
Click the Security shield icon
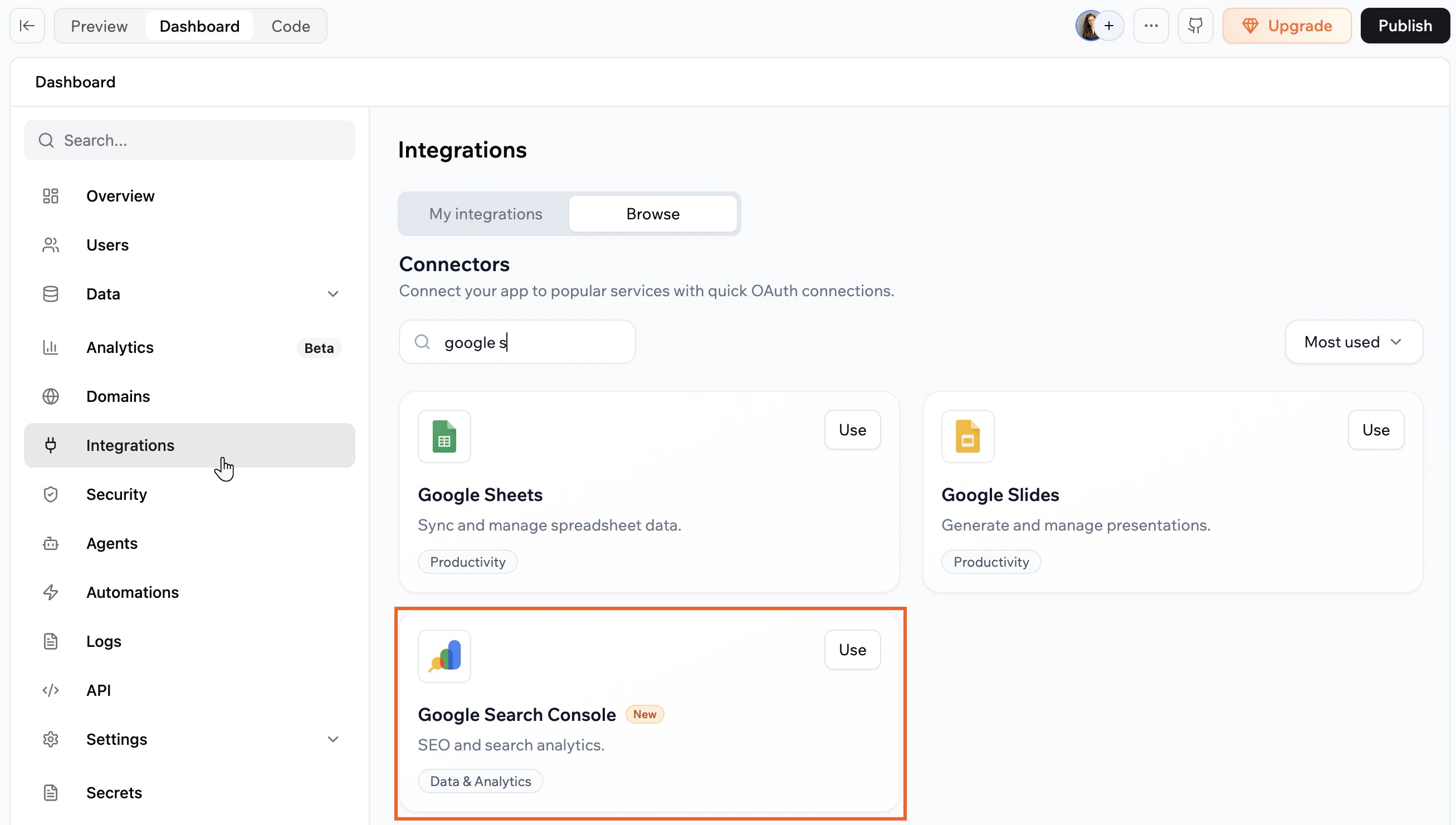pos(51,494)
